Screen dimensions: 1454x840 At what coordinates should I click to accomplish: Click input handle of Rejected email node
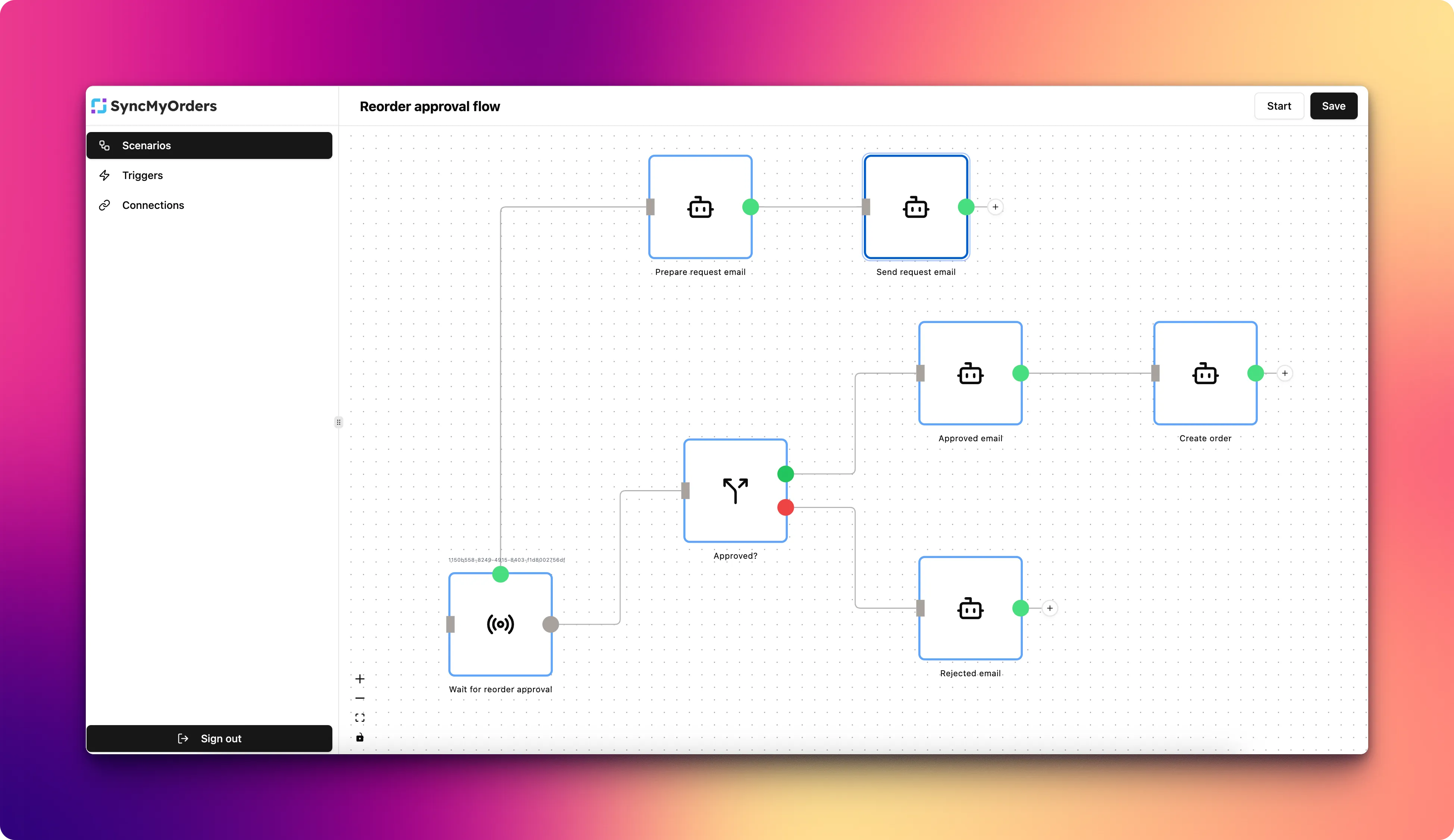[921, 608]
